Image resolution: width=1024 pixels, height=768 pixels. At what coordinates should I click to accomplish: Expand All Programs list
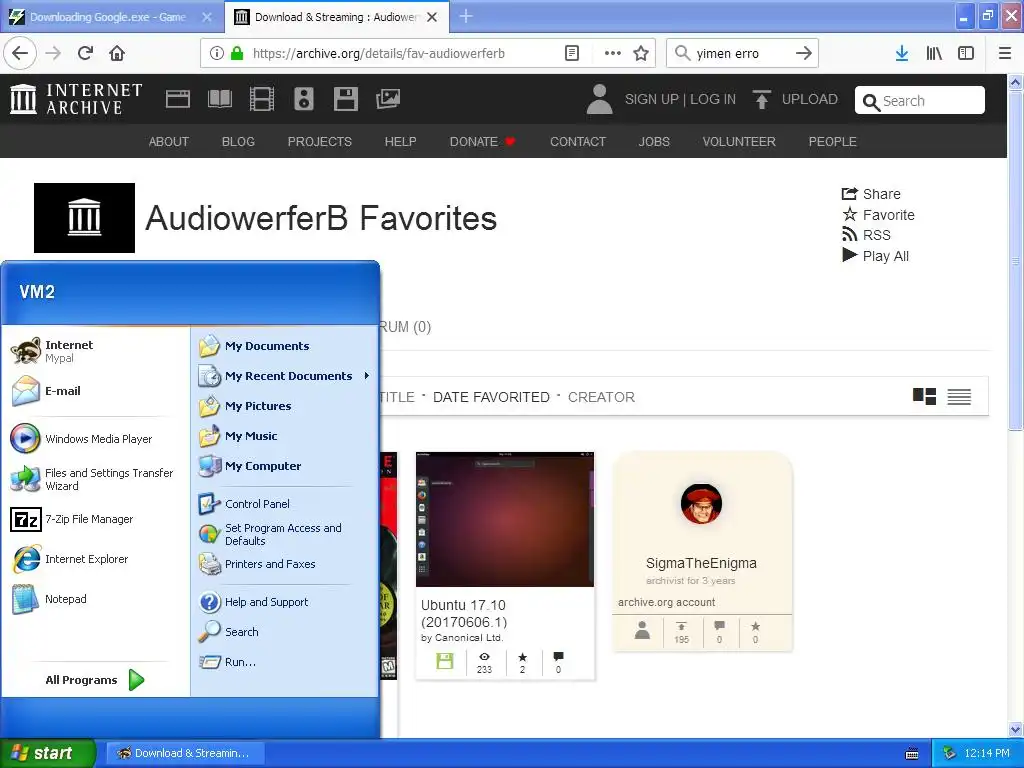click(95, 680)
